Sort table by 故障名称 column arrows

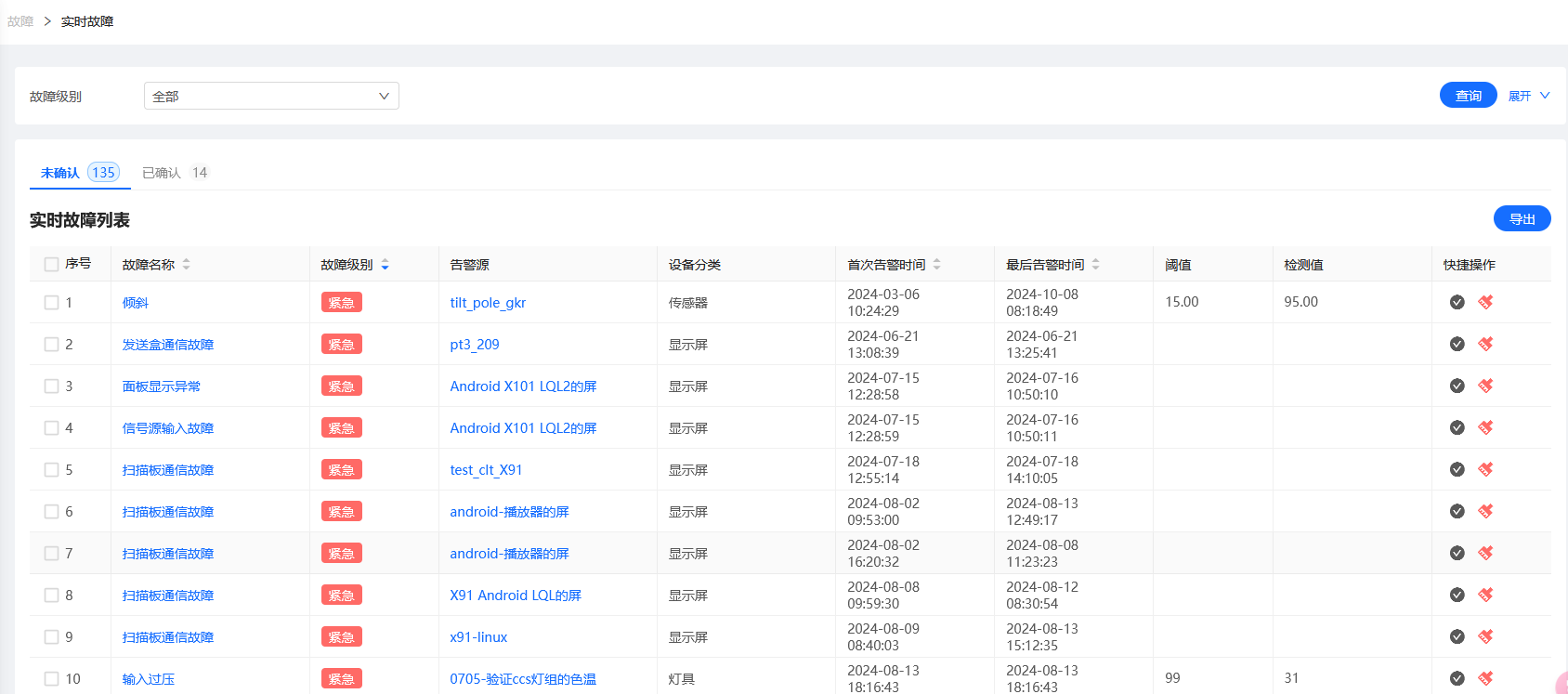pos(186,265)
